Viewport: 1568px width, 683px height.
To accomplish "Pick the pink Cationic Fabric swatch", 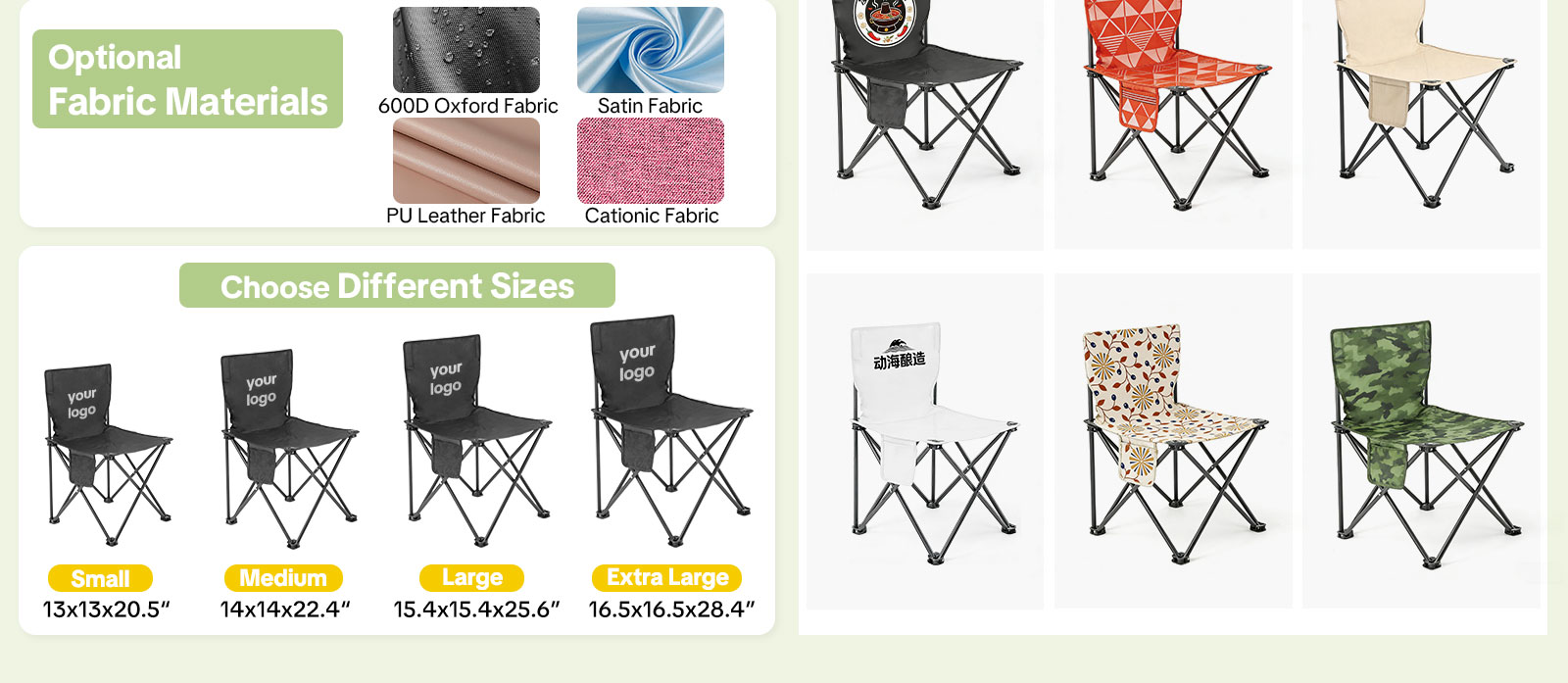I will coord(651,161).
